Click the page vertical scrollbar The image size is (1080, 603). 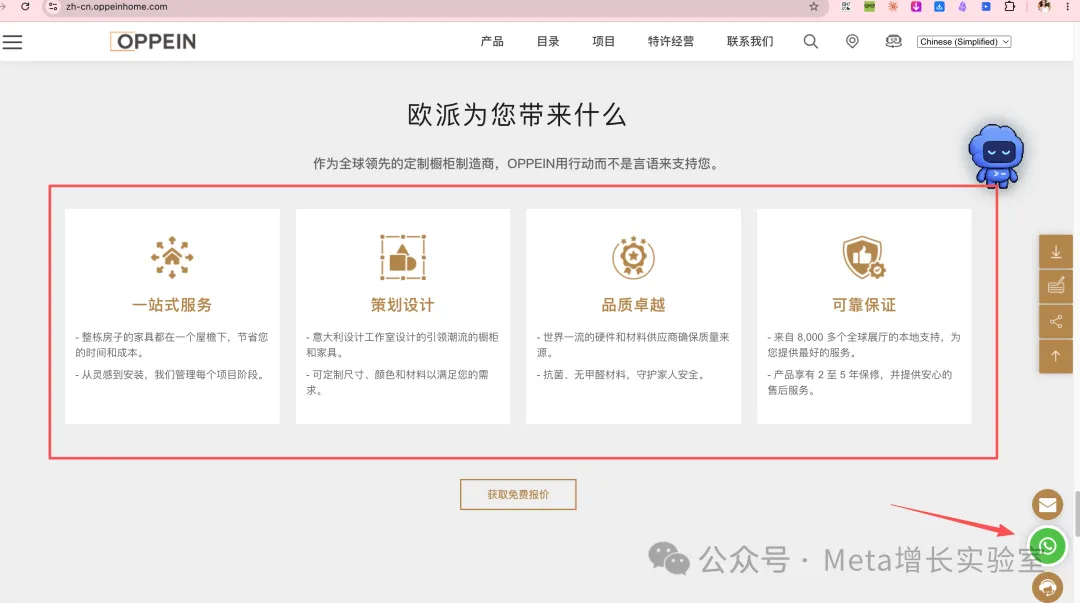(x=1077, y=514)
